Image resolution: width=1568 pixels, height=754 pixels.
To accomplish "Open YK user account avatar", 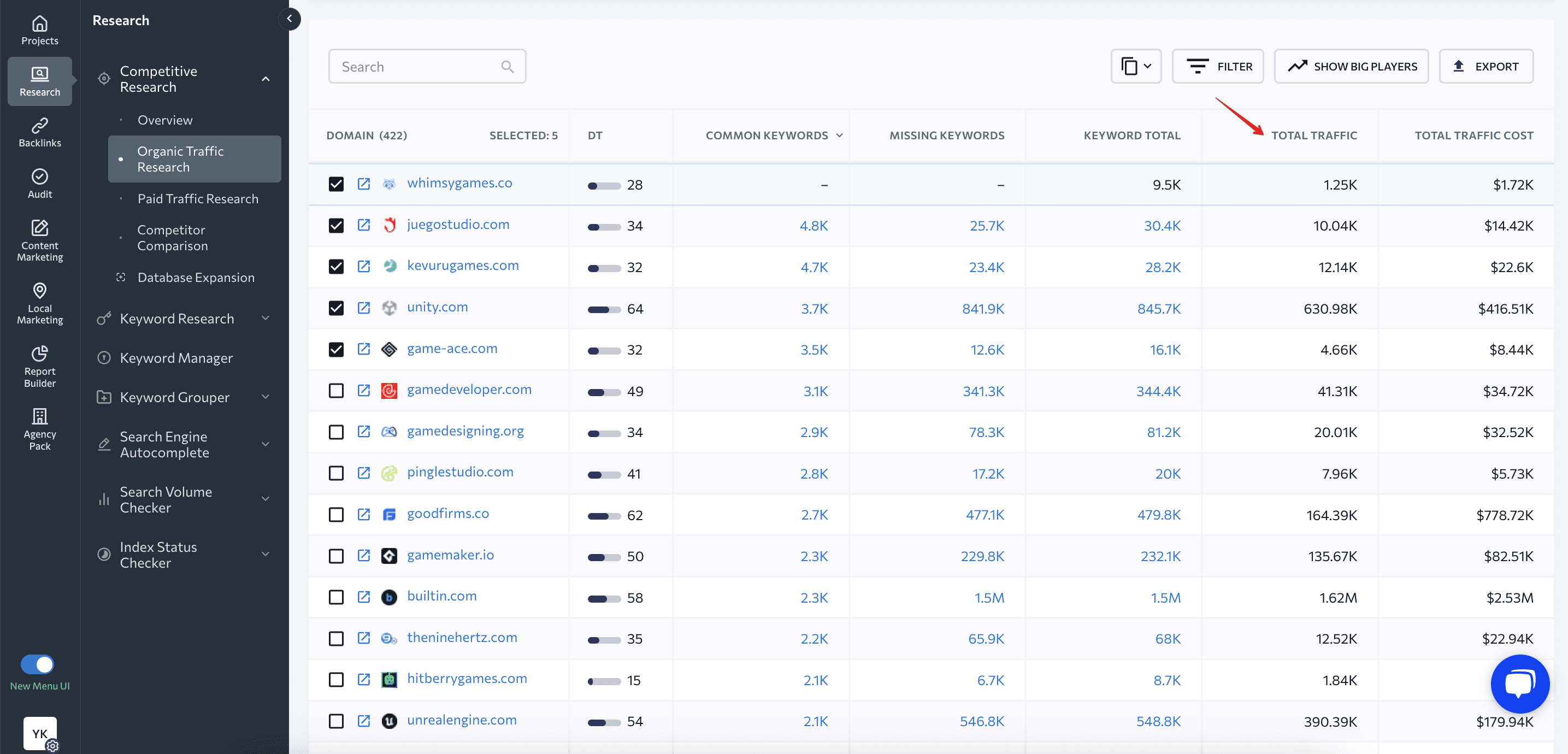I will click(x=40, y=733).
